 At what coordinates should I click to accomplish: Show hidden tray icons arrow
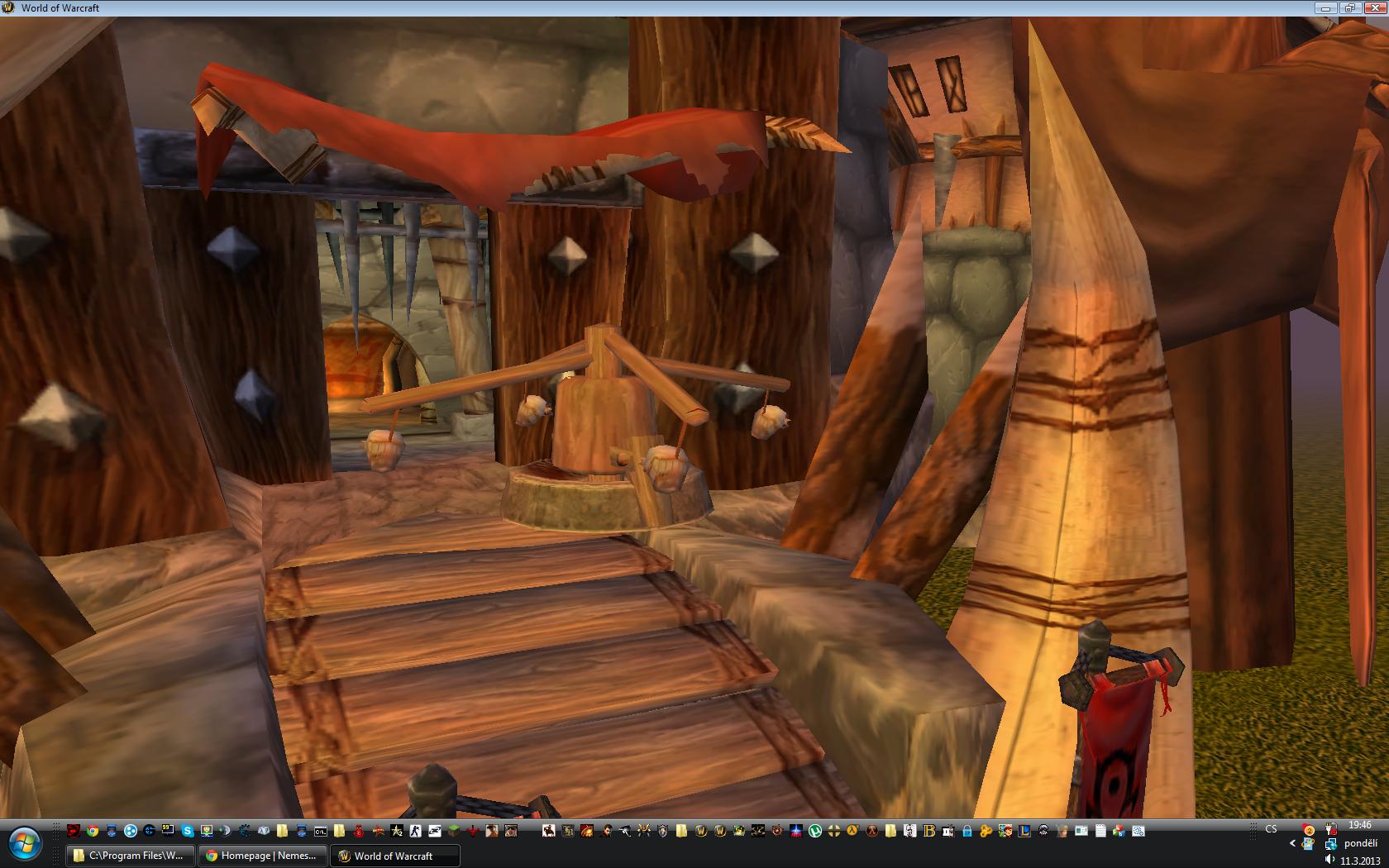[1292, 843]
